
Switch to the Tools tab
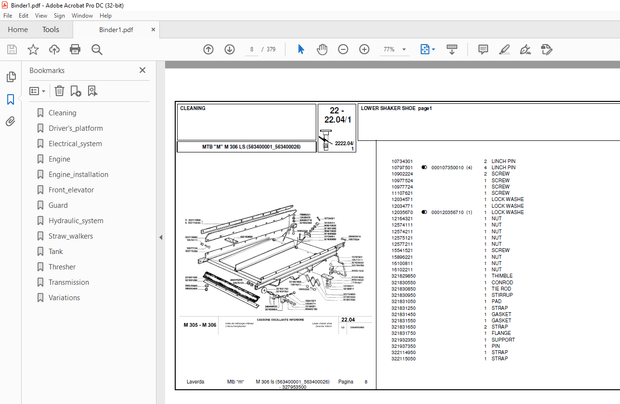click(x=51, y=30)
